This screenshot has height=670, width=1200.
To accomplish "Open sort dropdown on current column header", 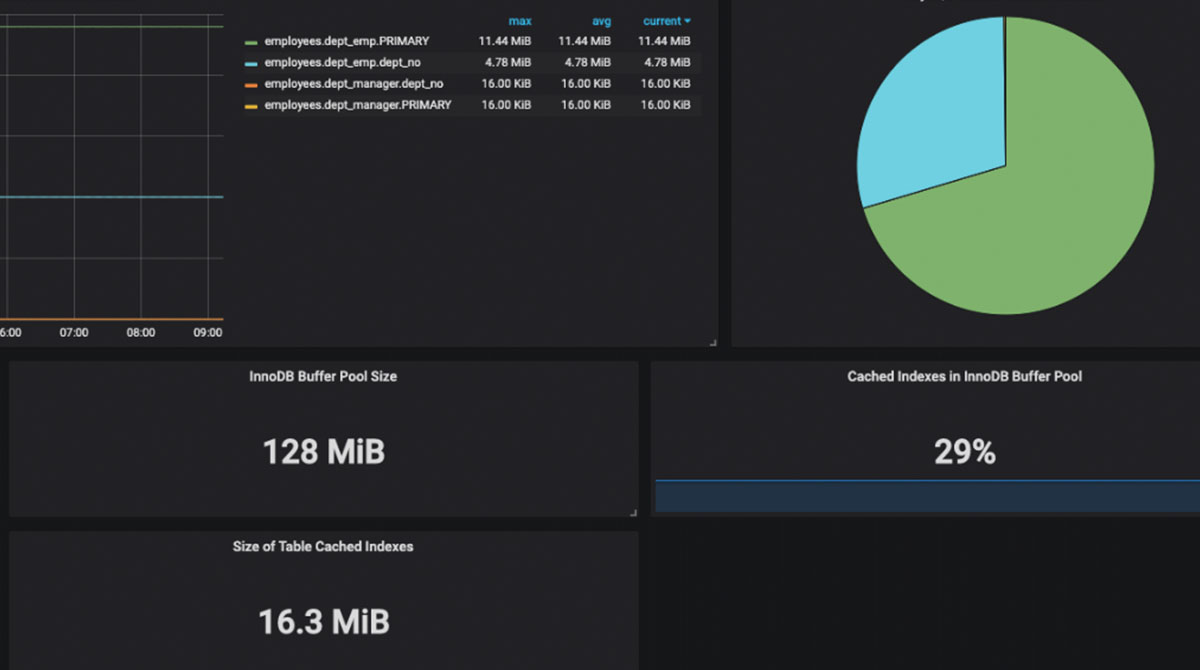I will pyautogui.click(x=665, y=20).
